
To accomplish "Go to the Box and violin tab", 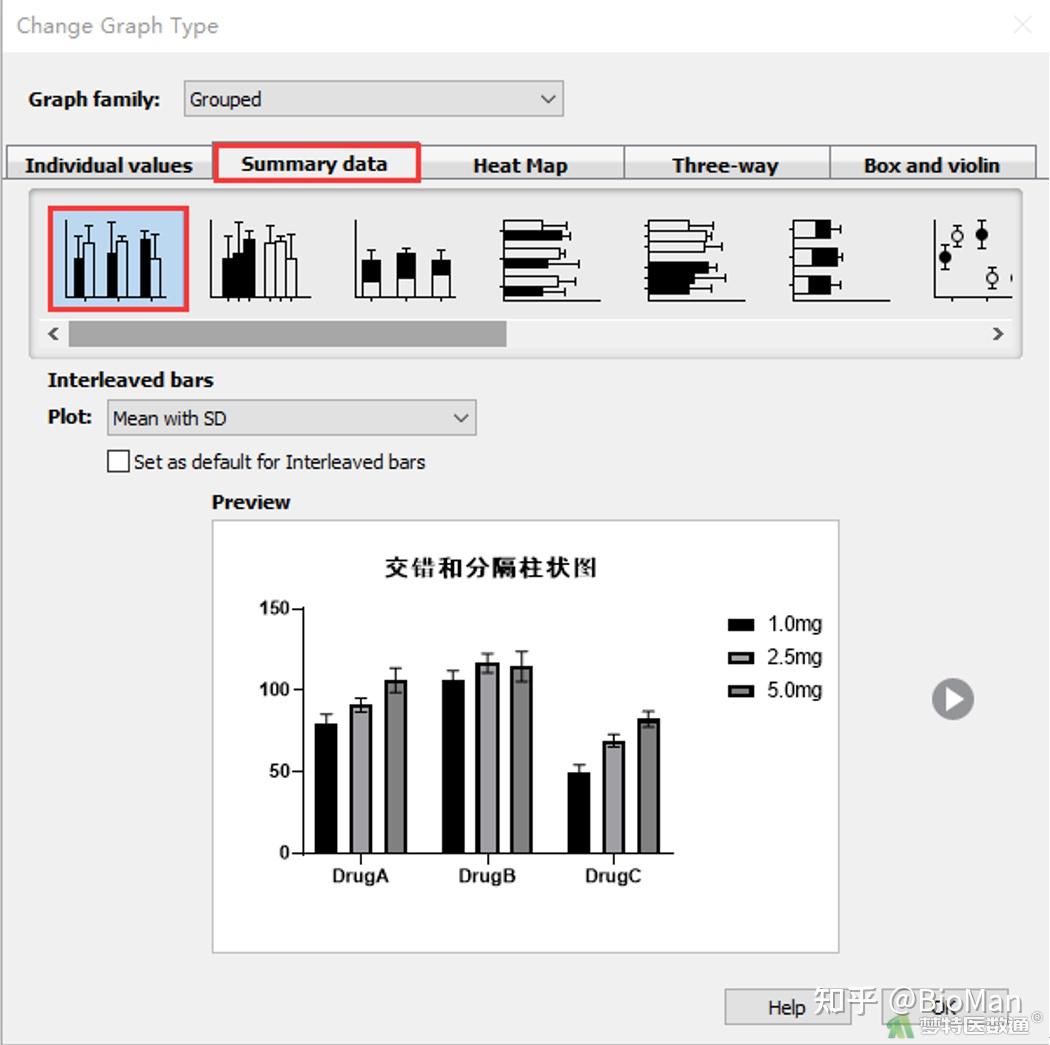I will pos(932,164).
